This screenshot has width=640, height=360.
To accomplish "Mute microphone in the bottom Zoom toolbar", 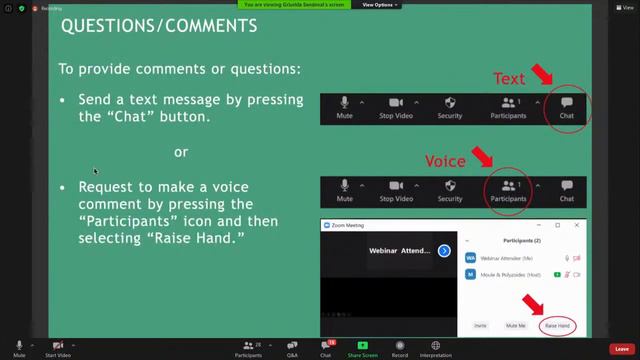I will (19, 349).
